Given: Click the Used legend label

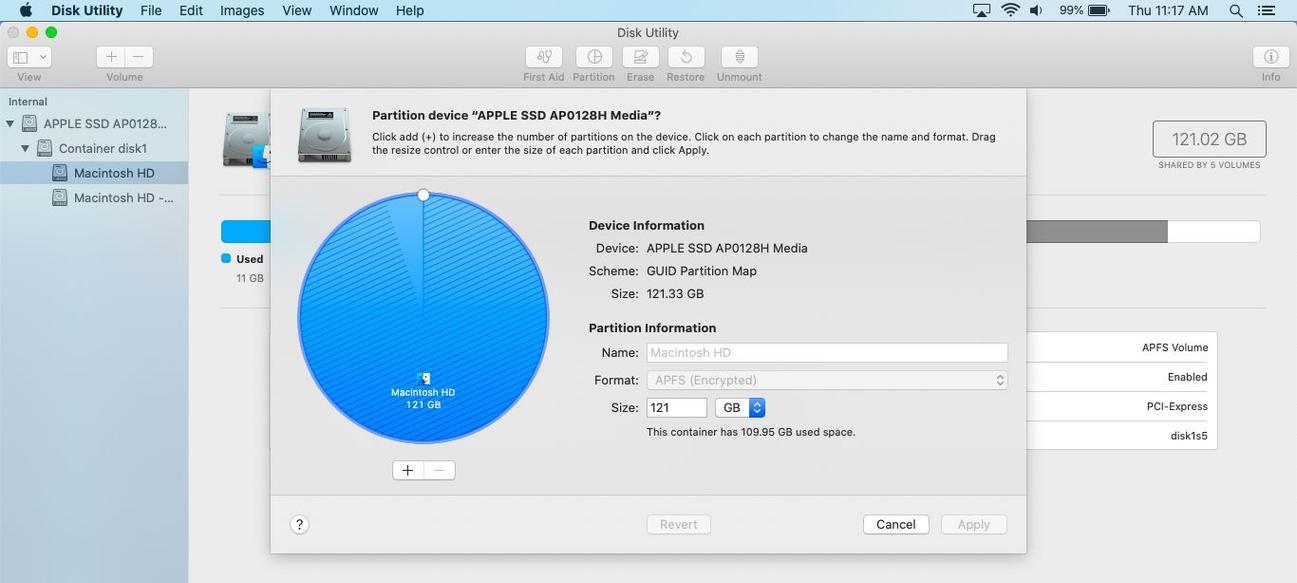Looking at the screenshot, I should [250, 259].
